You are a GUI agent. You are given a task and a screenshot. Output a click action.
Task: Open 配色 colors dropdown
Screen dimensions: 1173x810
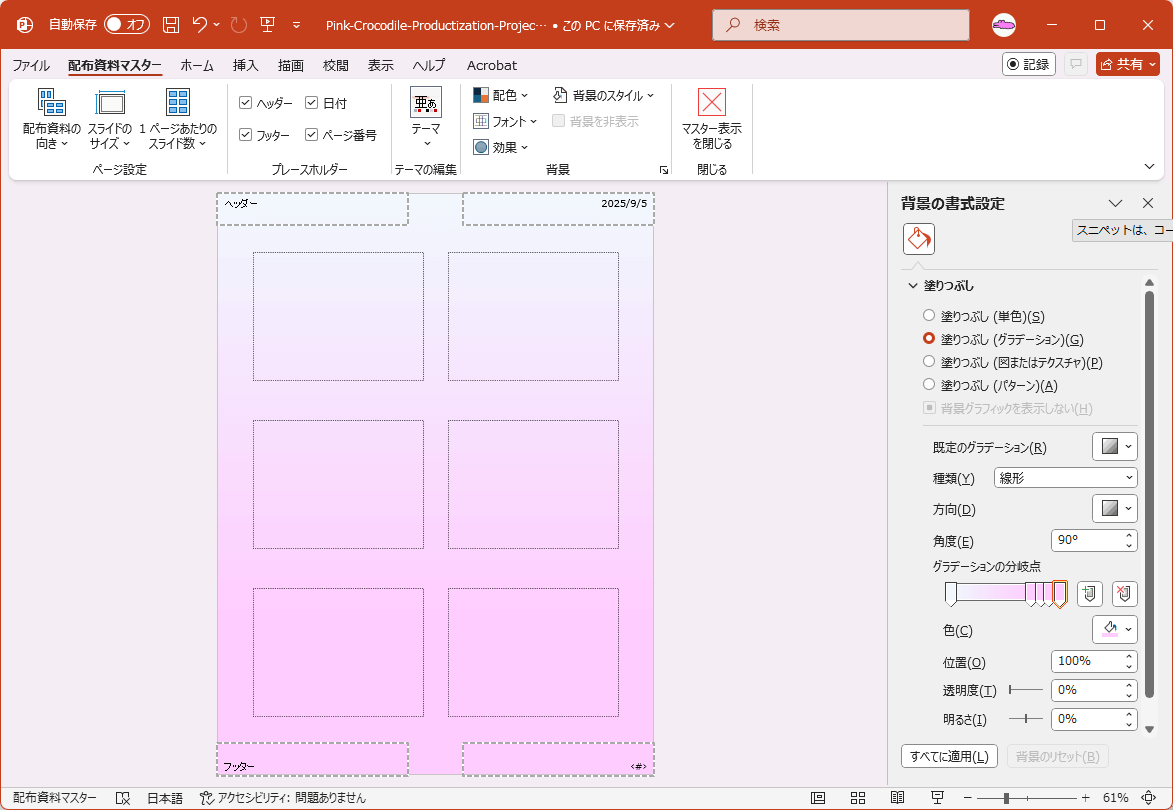point(500,95)
